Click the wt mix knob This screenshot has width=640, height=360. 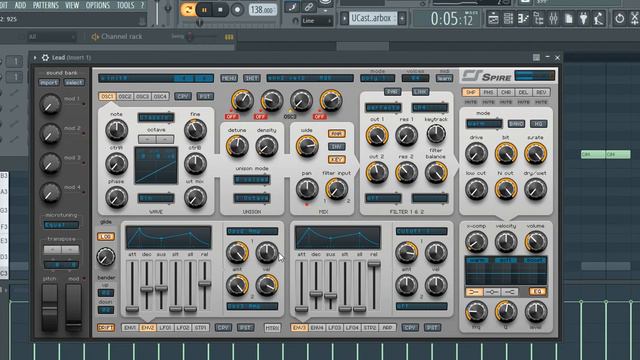tap(195, 198)
